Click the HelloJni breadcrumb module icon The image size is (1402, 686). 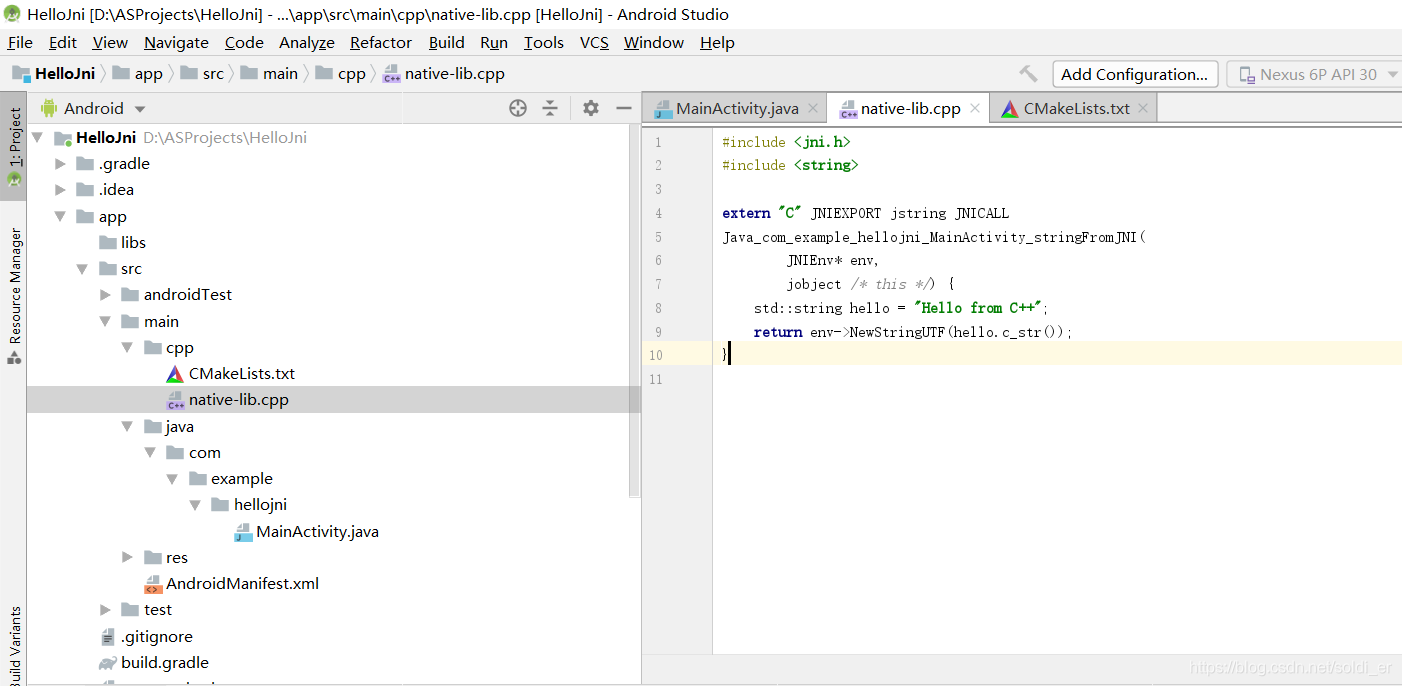(21, 74)
